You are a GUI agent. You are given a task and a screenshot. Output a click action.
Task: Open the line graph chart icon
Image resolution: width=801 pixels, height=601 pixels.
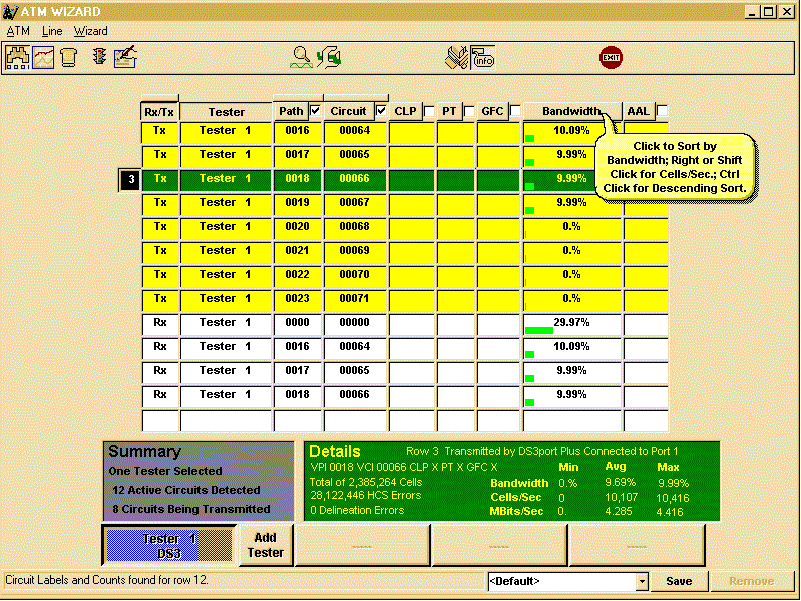pos(43,57)
